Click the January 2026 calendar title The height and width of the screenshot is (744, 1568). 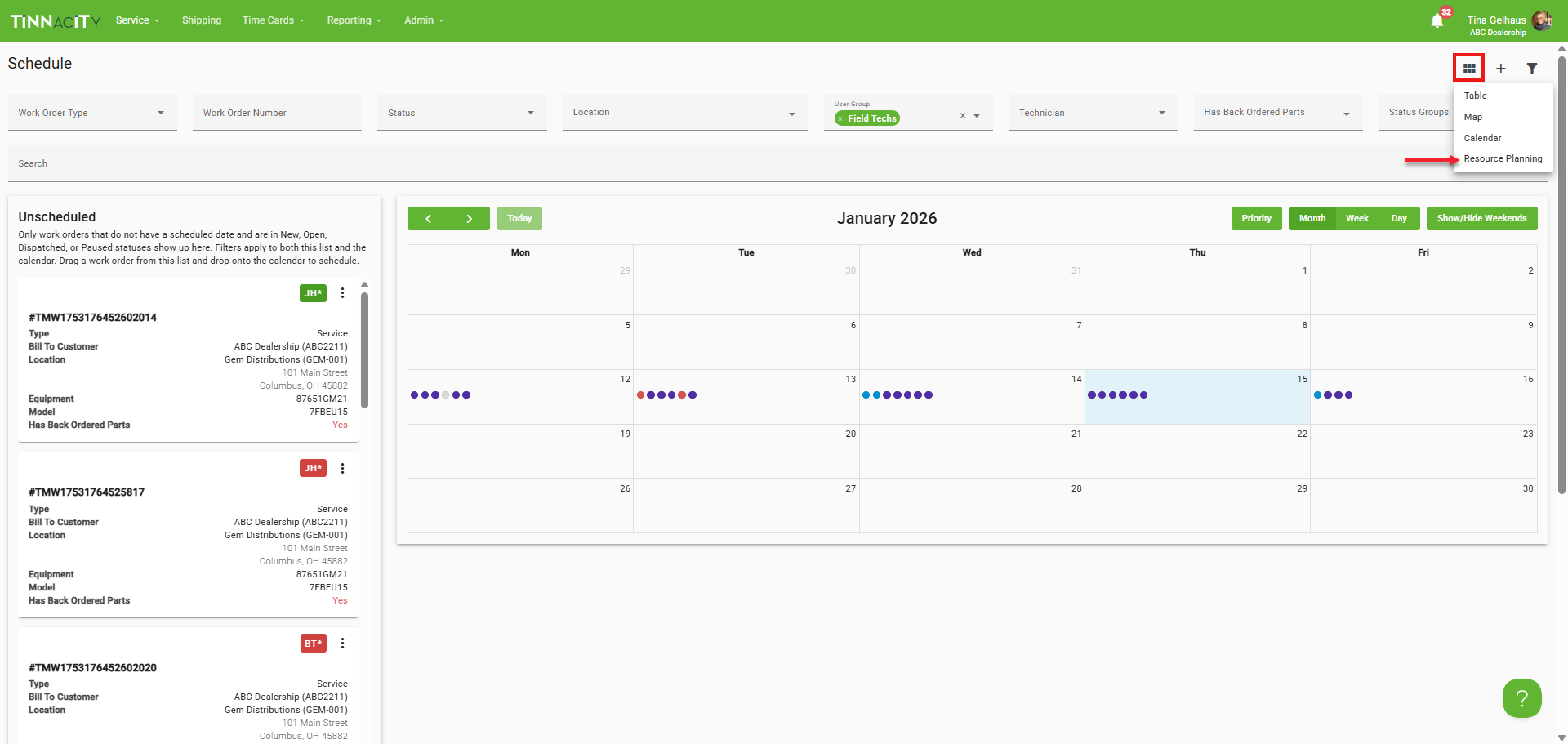point(886,218)
